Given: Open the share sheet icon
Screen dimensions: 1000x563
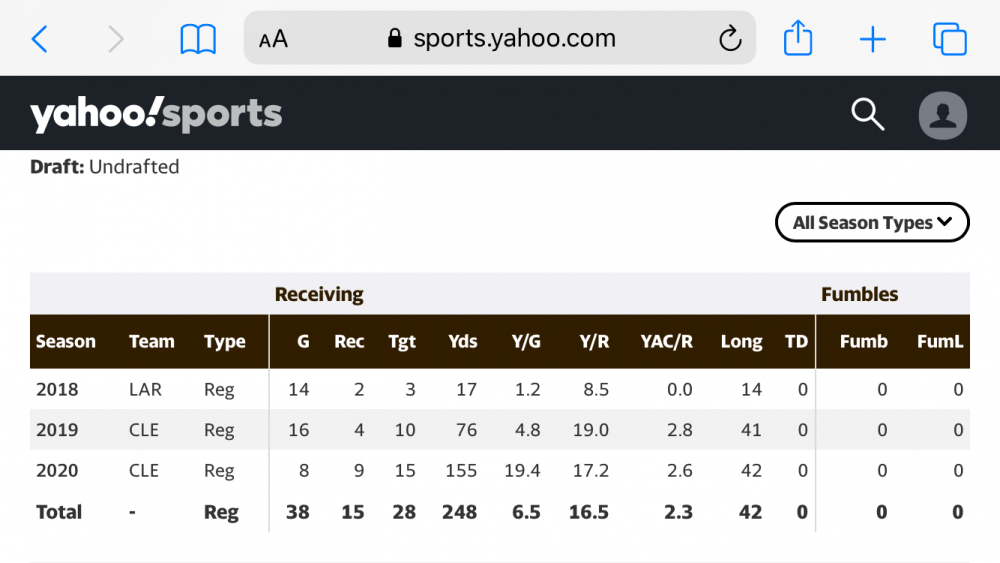Looking at the screenshot, I should pos(798,38).
